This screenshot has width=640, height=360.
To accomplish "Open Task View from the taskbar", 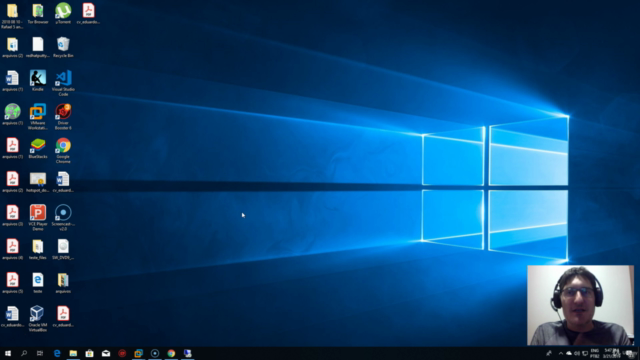I will [x=40, y=353].
